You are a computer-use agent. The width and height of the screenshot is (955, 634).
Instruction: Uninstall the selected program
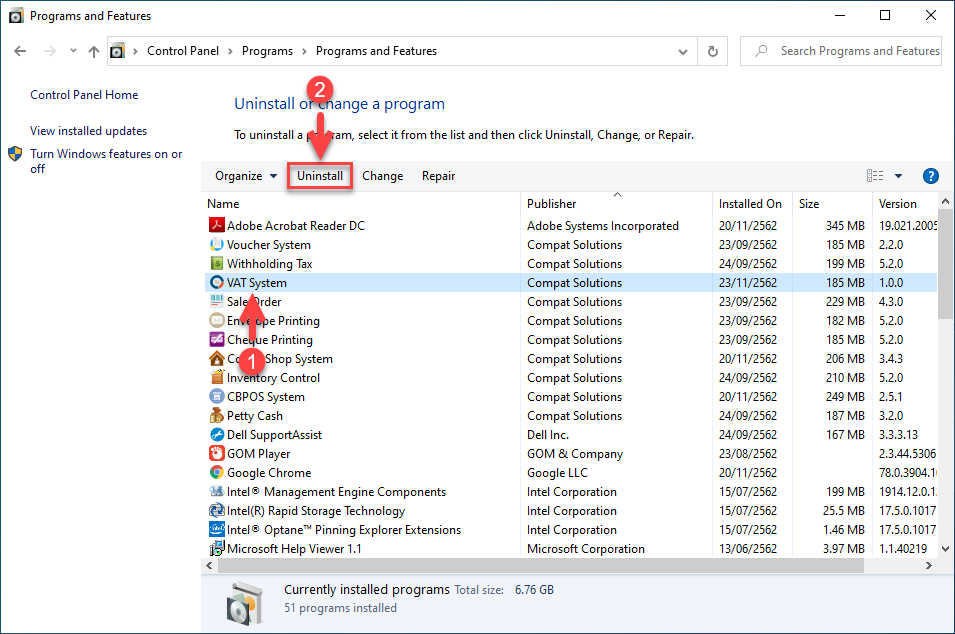320,176
